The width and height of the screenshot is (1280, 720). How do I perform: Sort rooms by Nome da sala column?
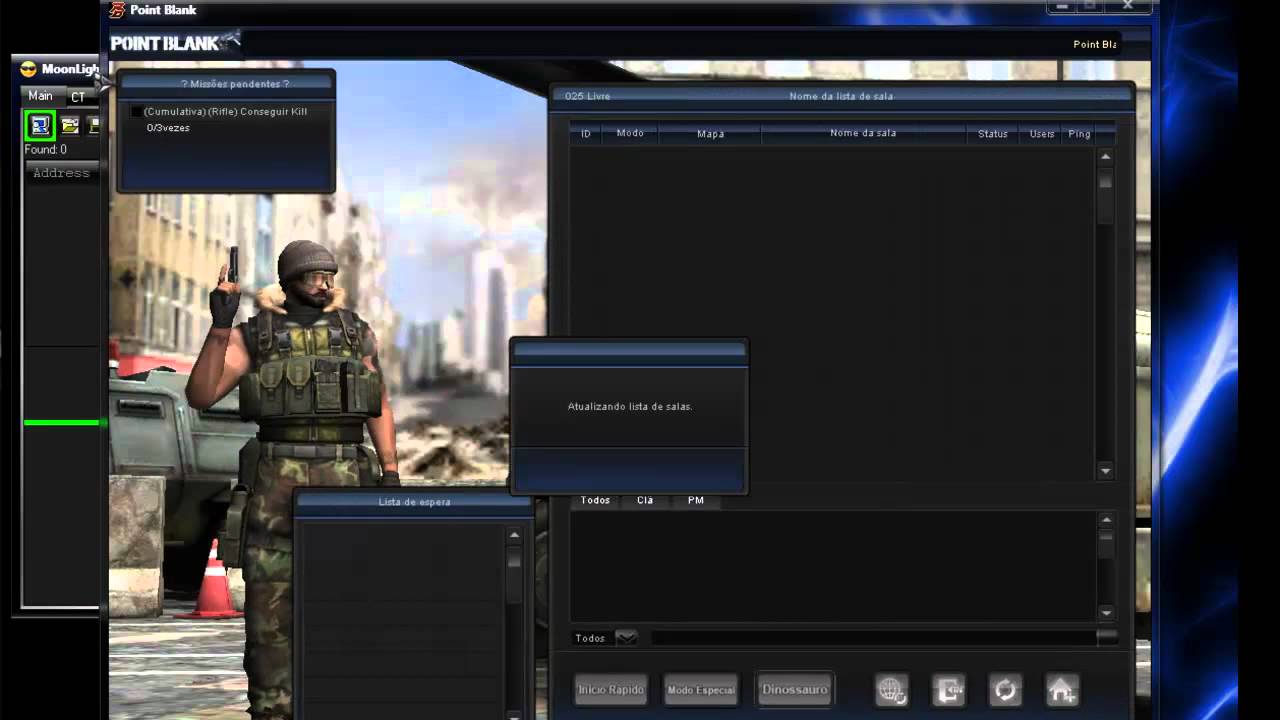click(x=863, y=133)
